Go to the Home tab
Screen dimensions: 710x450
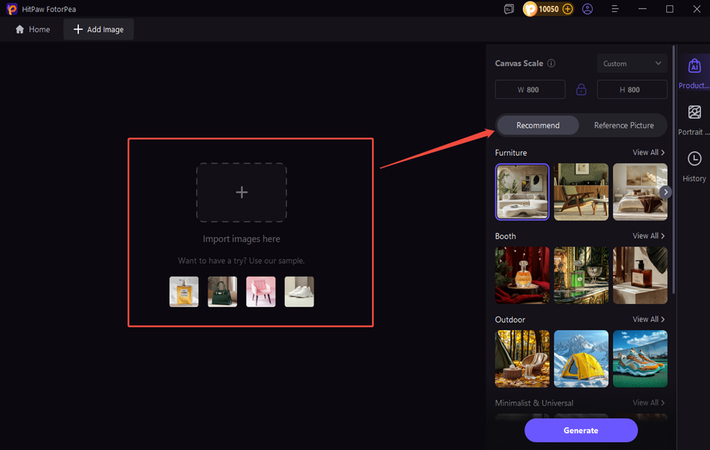(33, 29)
